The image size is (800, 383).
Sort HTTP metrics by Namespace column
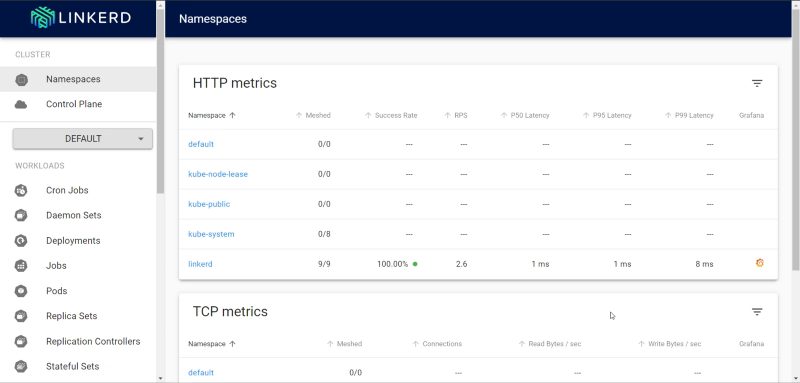pyautogui.click(x=212, y=115)
